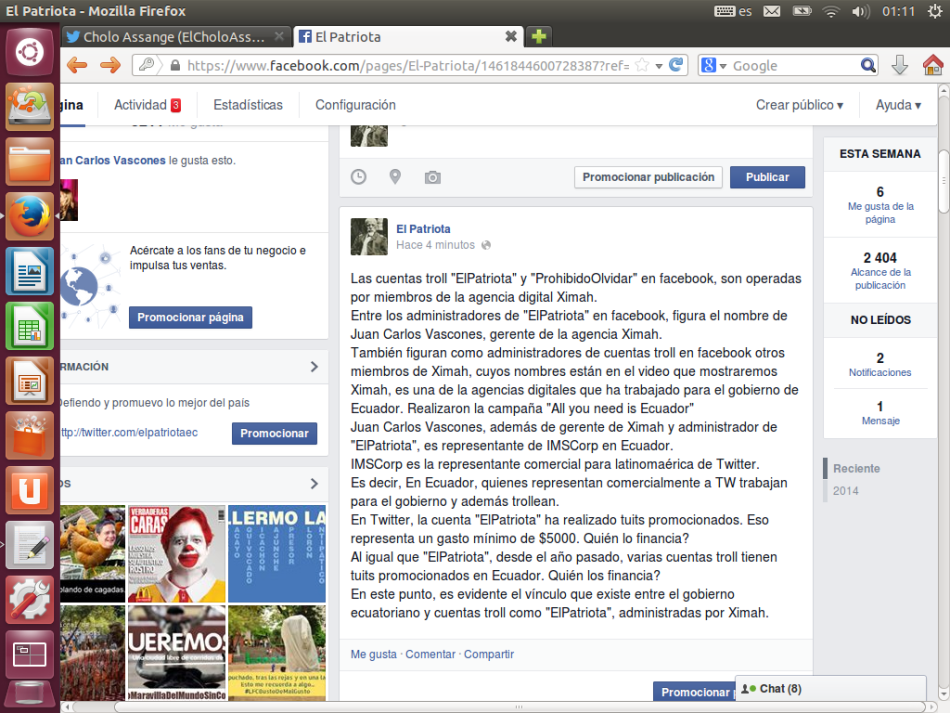Click the horizontal scrollbar at bottom

pyautogui.click(x=519, y=706)
